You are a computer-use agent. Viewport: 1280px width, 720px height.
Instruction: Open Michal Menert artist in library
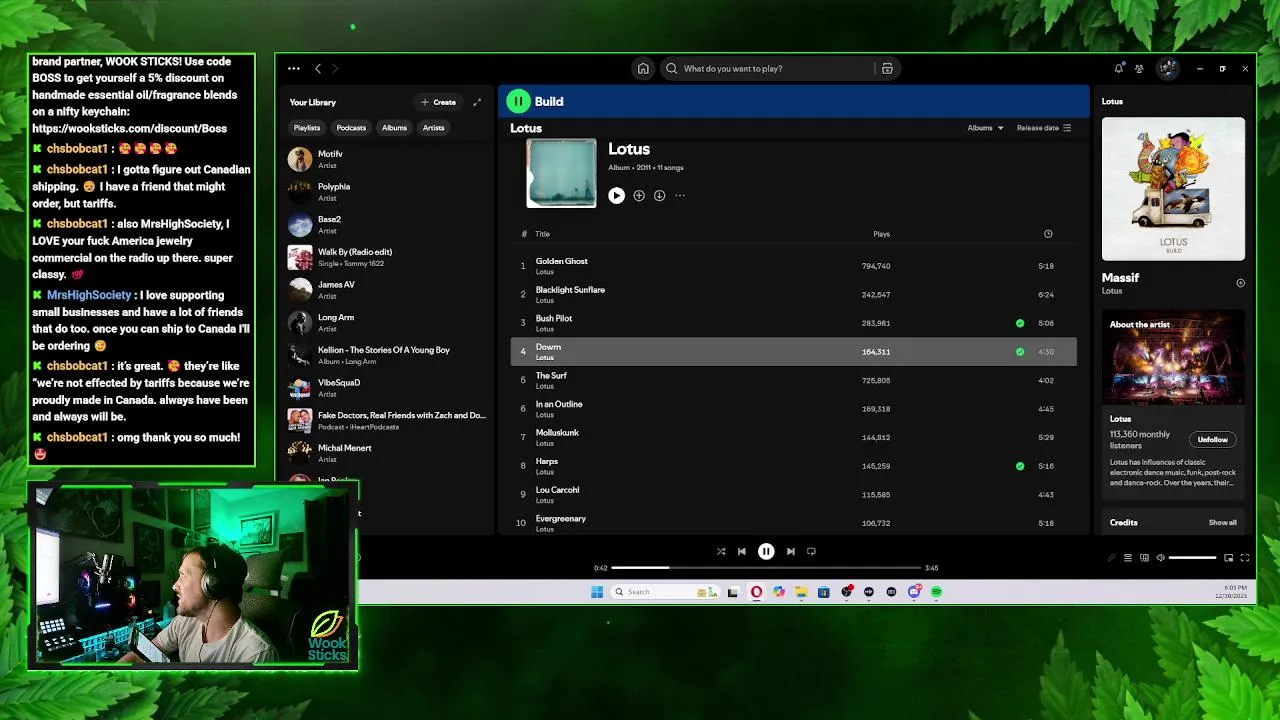point(384,453)
